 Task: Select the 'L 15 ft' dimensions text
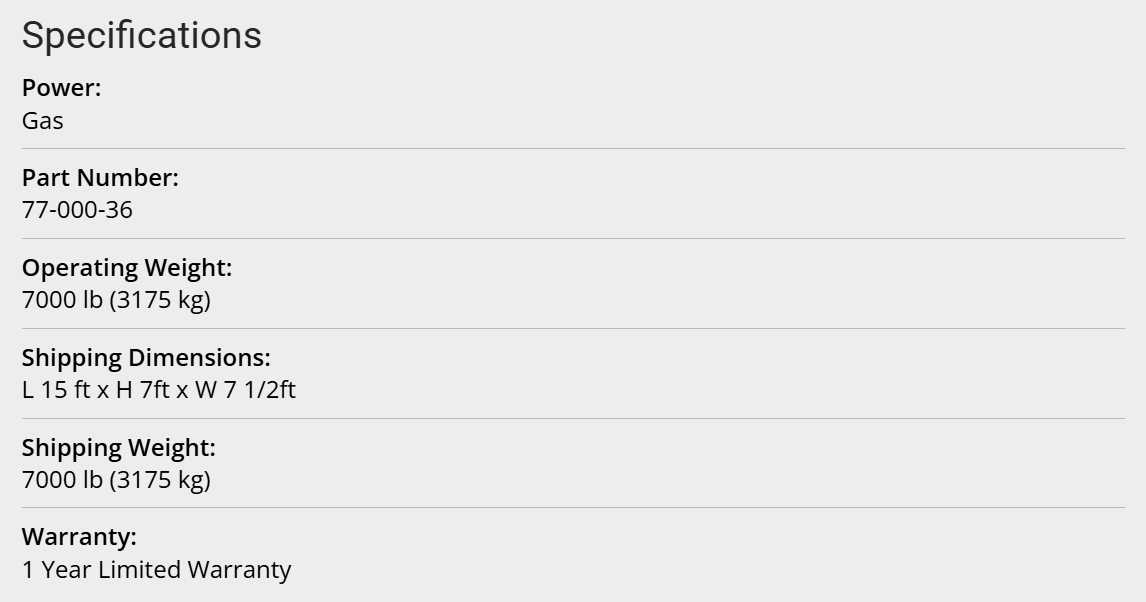click(x=56, y=390)
